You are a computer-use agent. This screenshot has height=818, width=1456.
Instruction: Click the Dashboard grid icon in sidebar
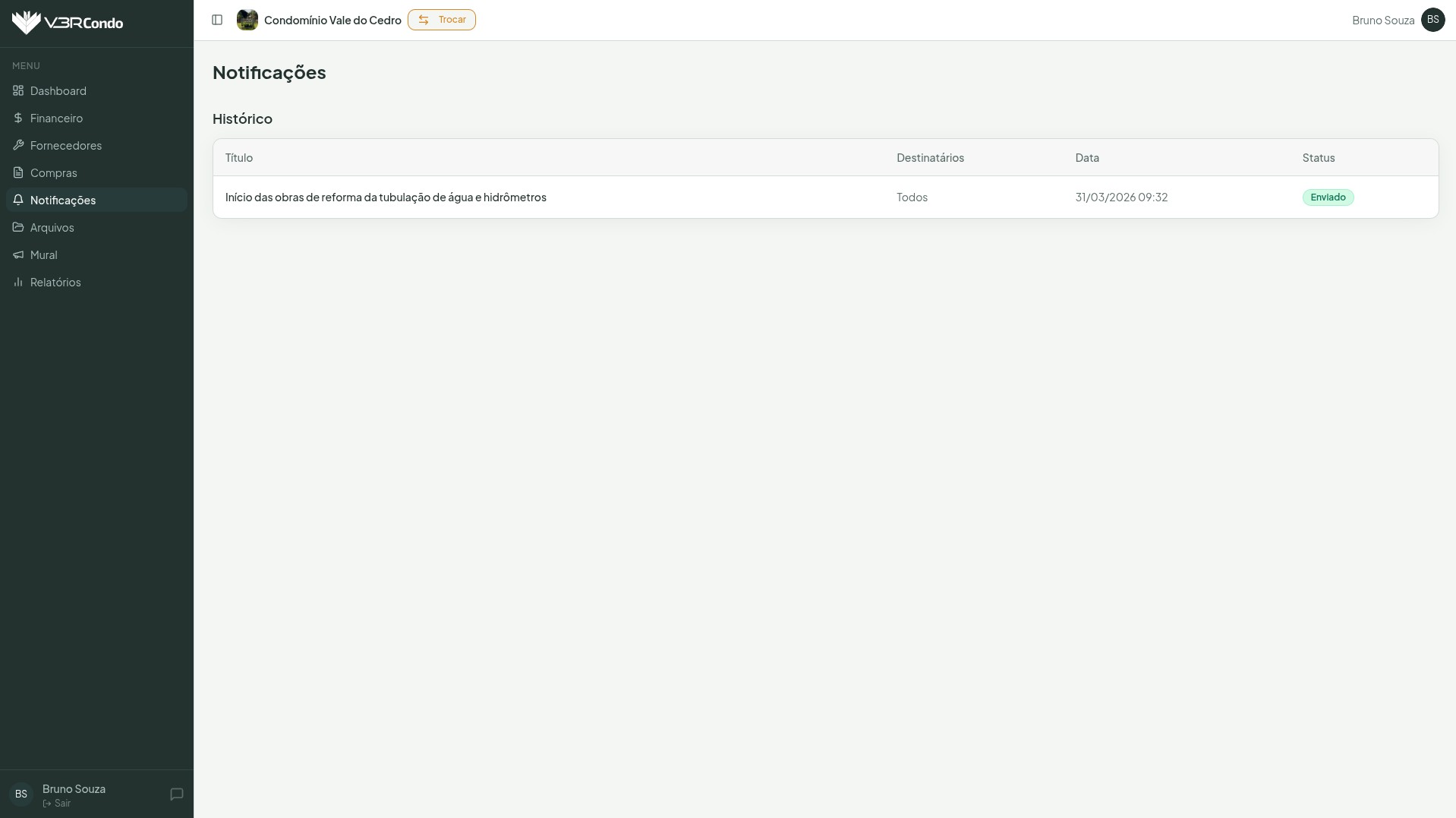(18, 90)
